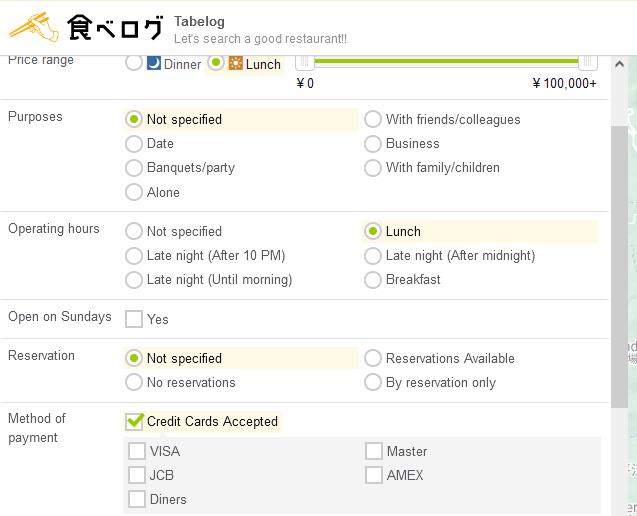The height and width of the screenshot is (516, 637).
Task: Click the ¥ 100,000+ maximum price label
Action: coord(564,83)
